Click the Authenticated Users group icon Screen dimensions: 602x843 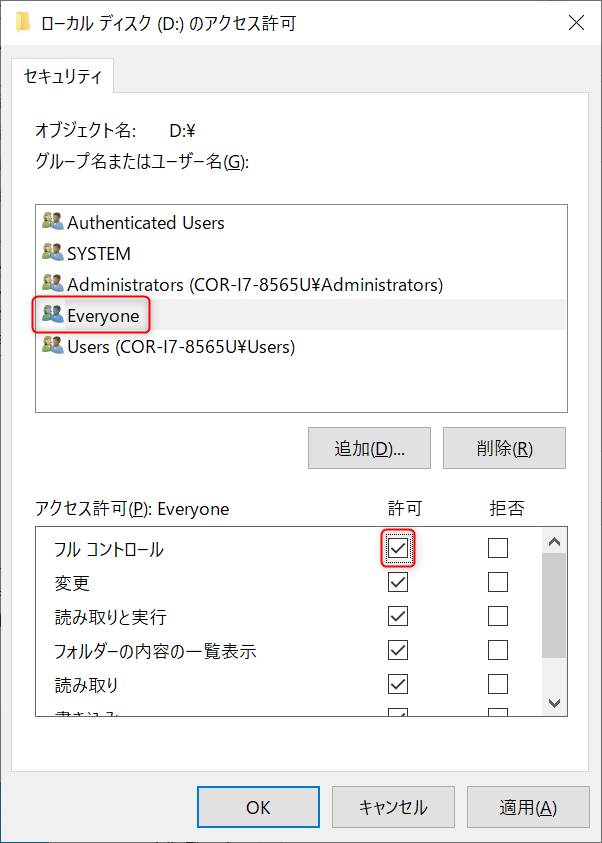point(53,222)
